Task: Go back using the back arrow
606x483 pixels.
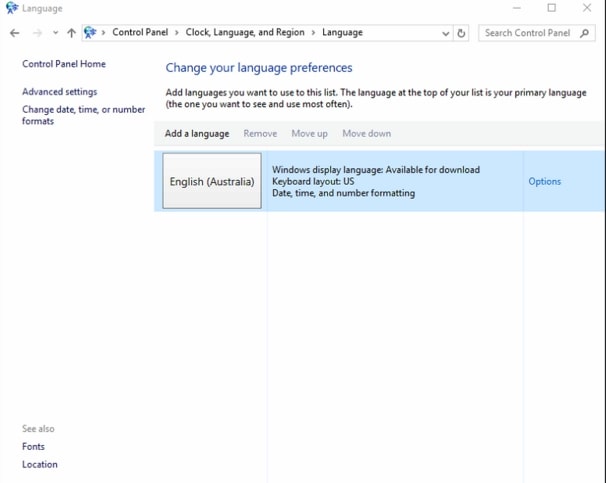Action: [x=14, y=33]
